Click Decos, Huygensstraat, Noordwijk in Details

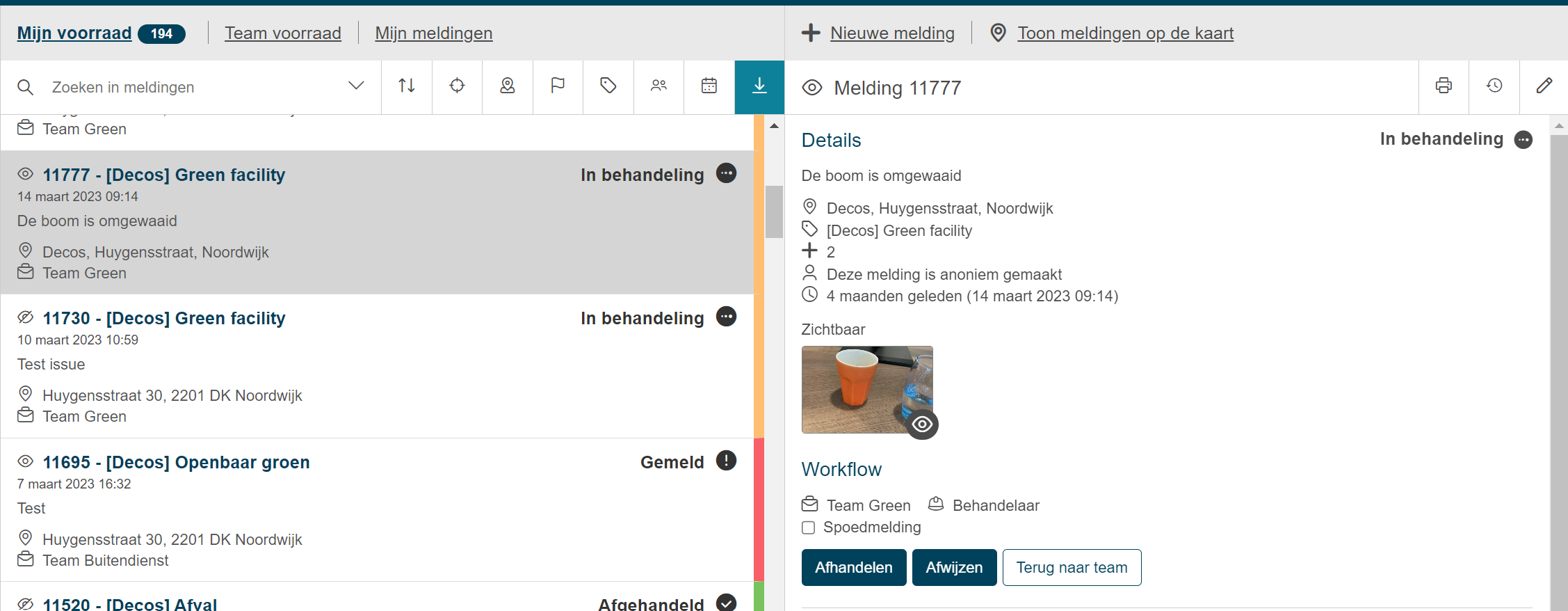[x=939, y=208]
